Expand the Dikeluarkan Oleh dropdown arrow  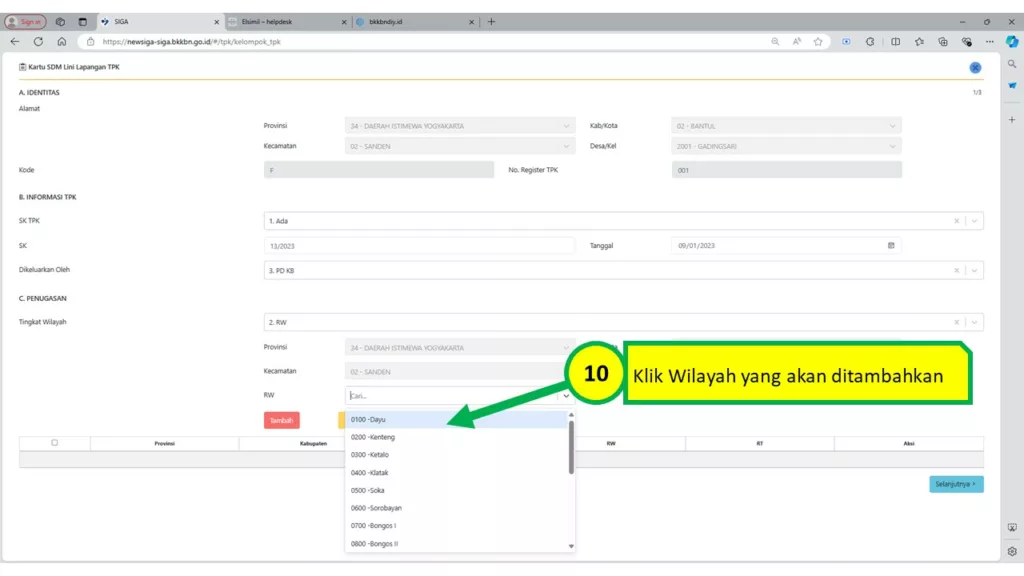(975, 270)
